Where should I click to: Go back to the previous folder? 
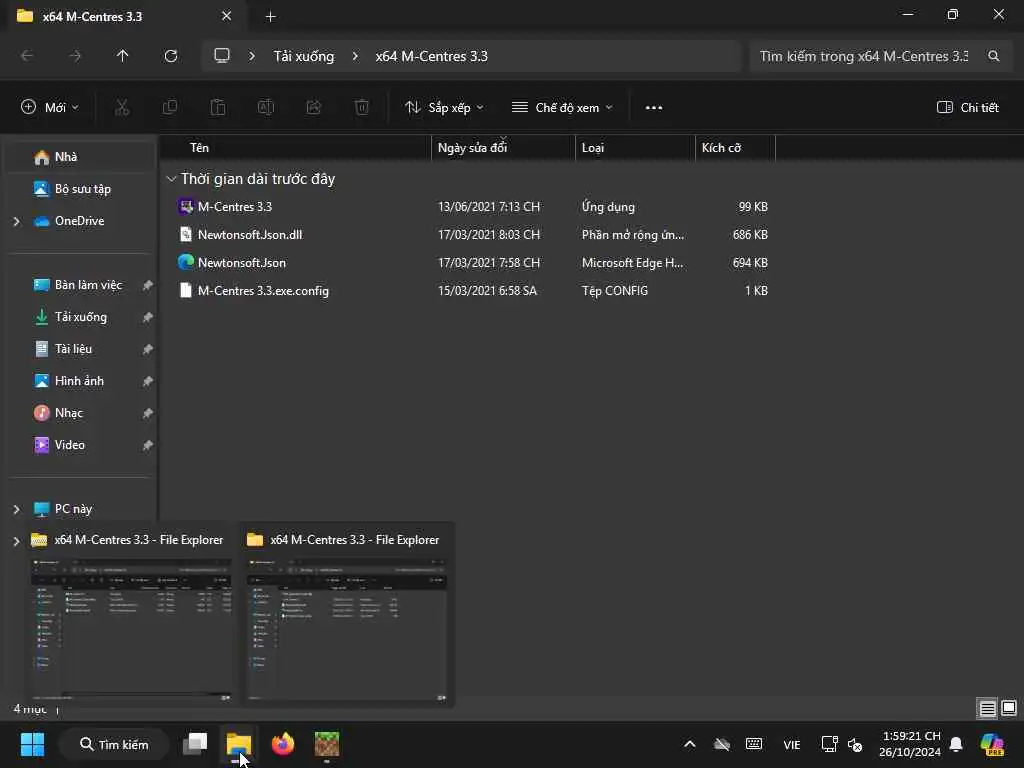coord(27,56)
